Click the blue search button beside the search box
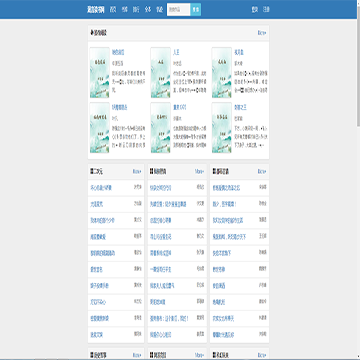This screenshot has width=360, height=360. [196, 10]
